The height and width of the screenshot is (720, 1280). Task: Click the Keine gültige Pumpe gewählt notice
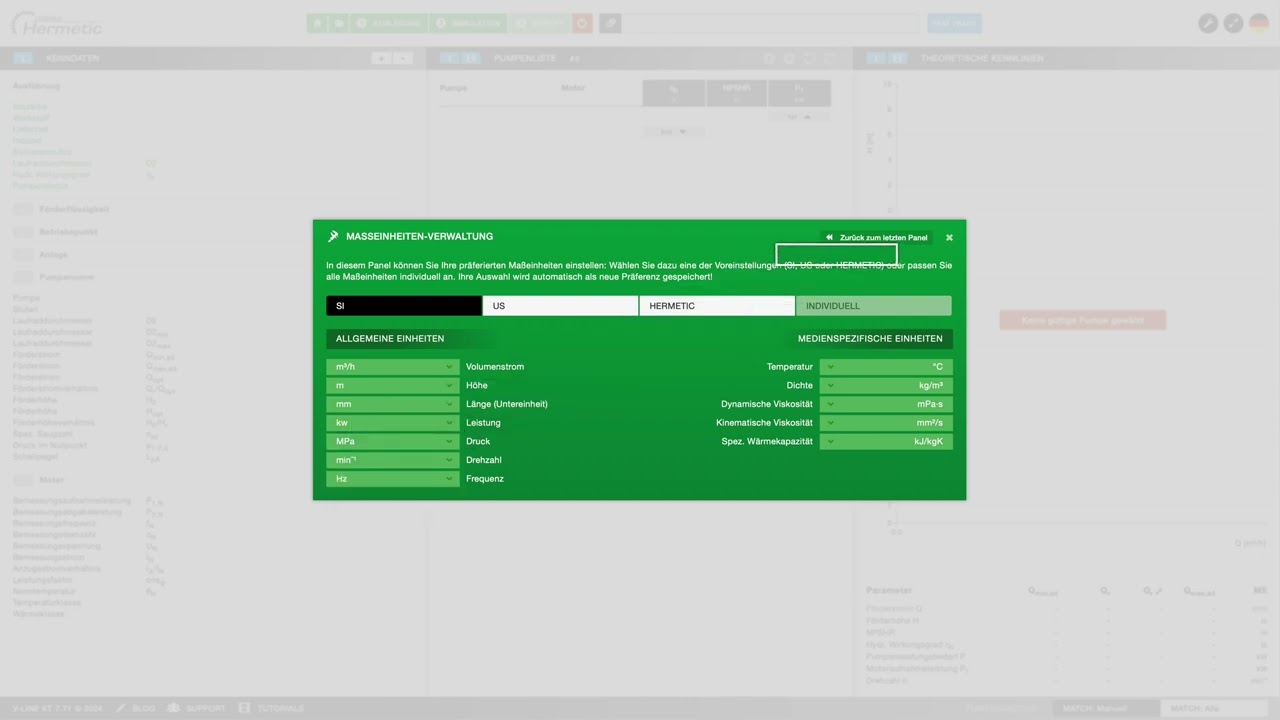1083,320
